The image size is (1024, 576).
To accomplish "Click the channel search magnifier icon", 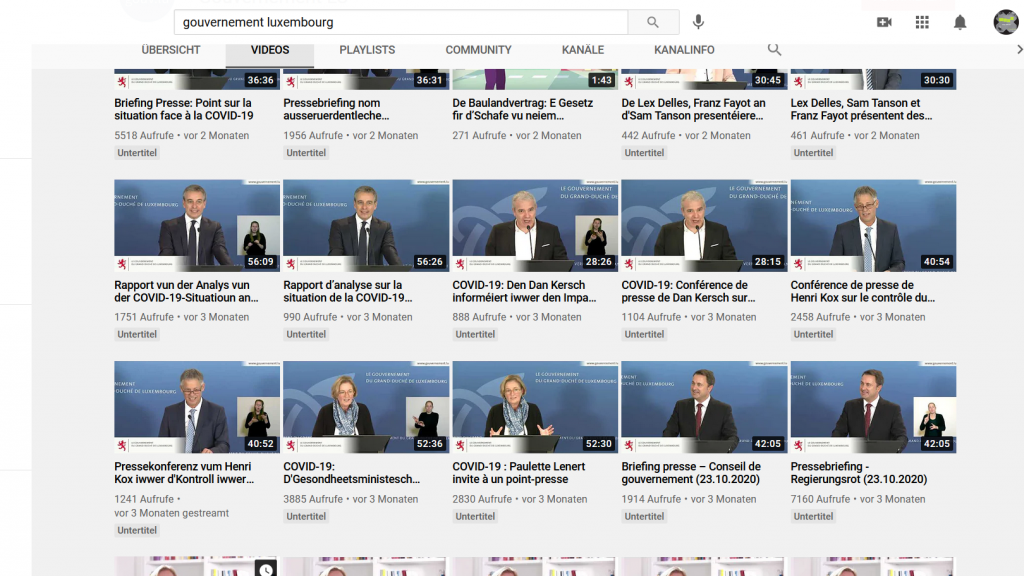I will click(x=774, y=49).
